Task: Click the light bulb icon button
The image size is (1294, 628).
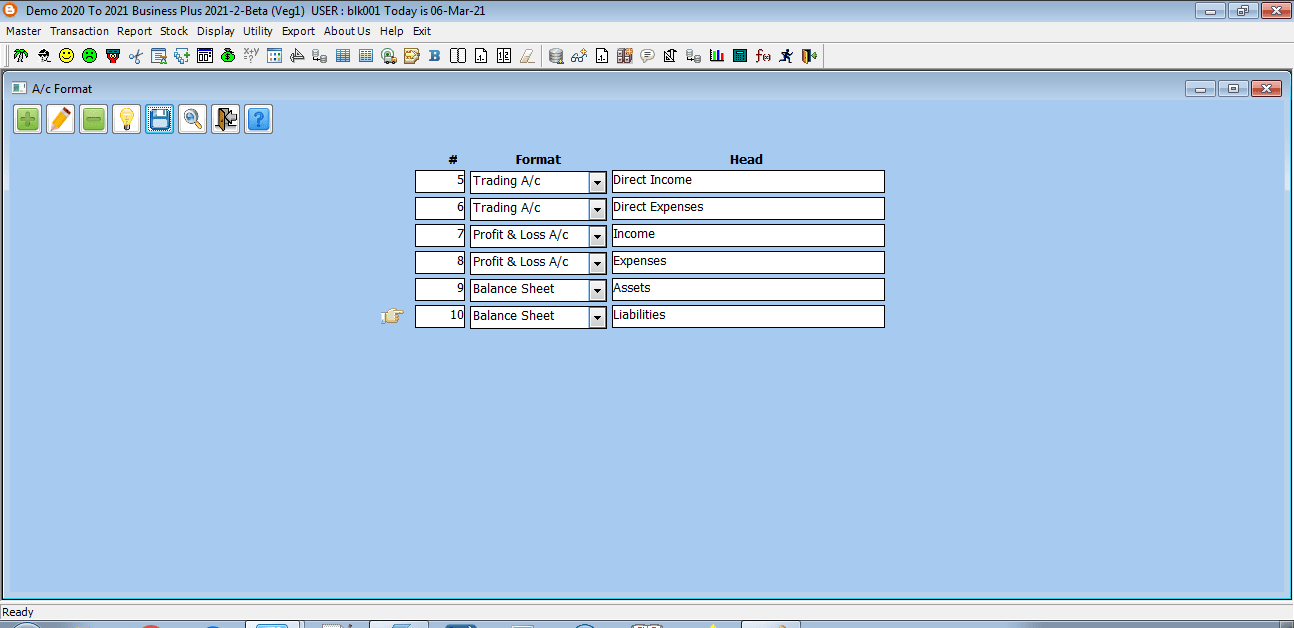Action: point(126,120)
